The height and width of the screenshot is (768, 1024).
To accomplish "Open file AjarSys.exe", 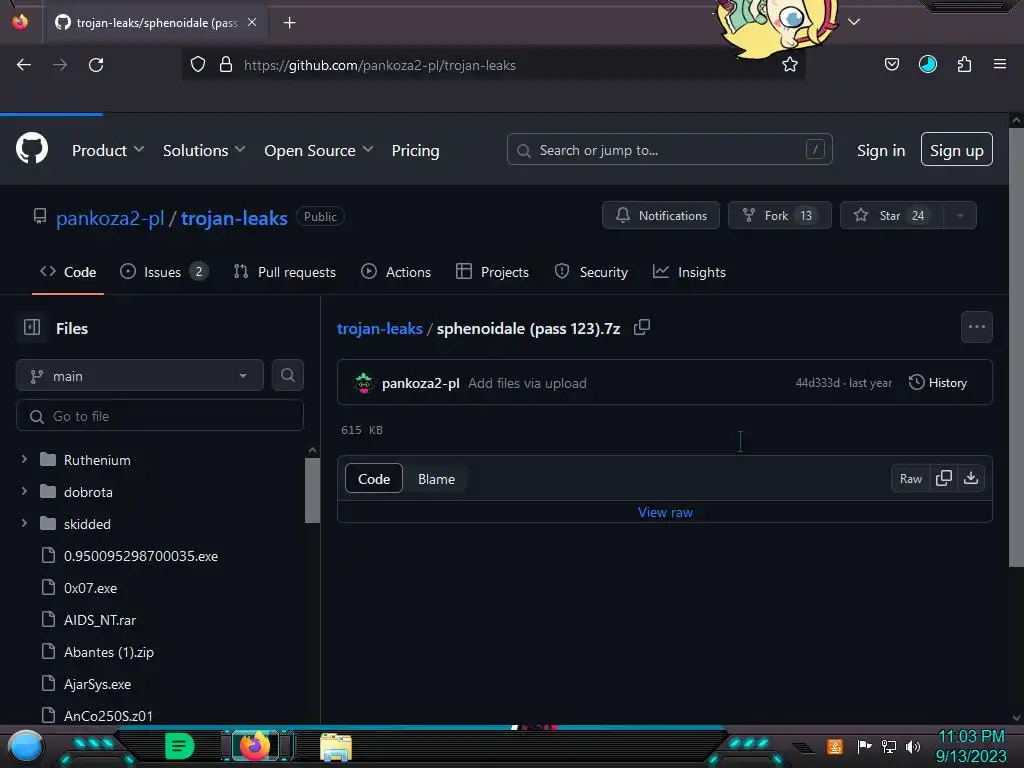I will pyautogui.click(x=97, y=684).
